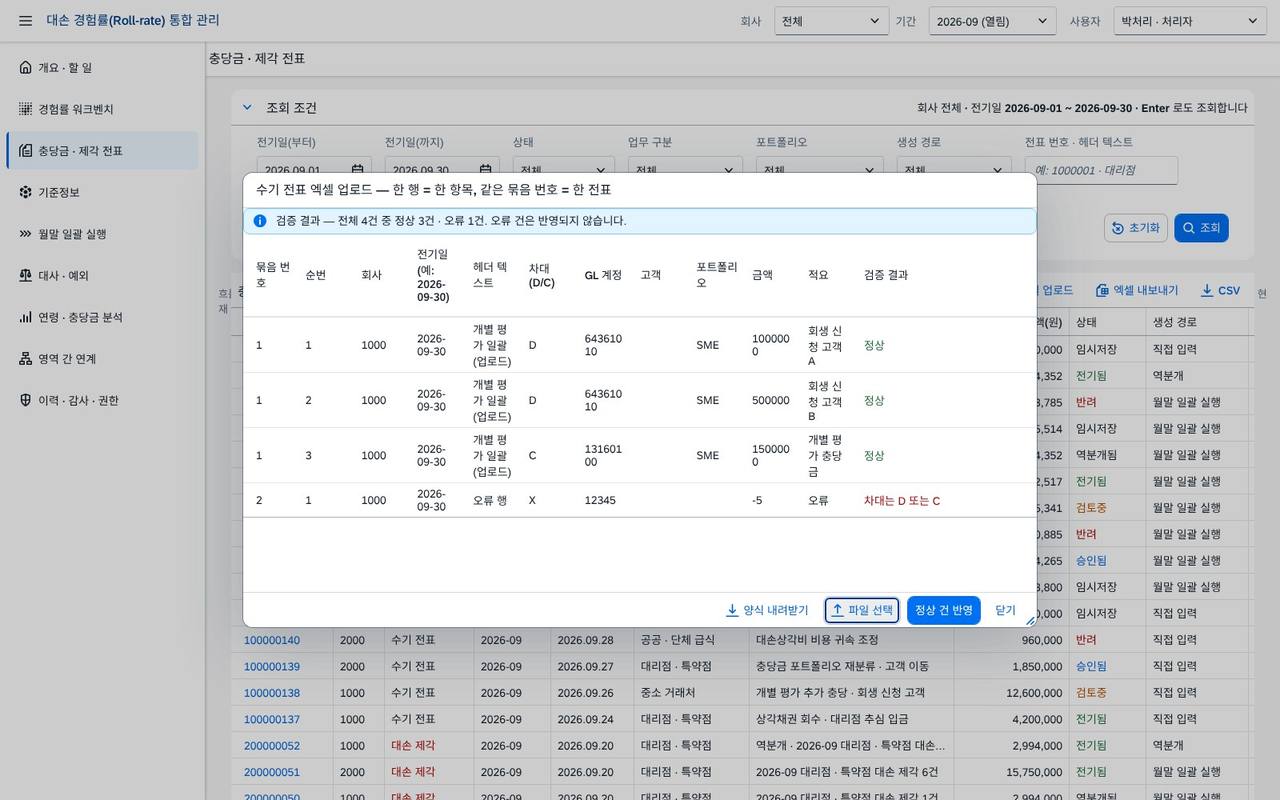
Task: Open the 회사 company dropdown
Action: pos(831,21)
